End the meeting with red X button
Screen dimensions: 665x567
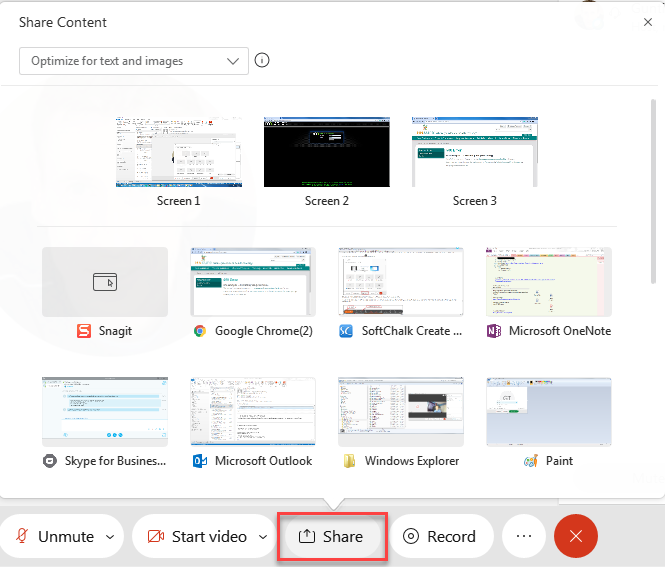click(x=575, y=537)
